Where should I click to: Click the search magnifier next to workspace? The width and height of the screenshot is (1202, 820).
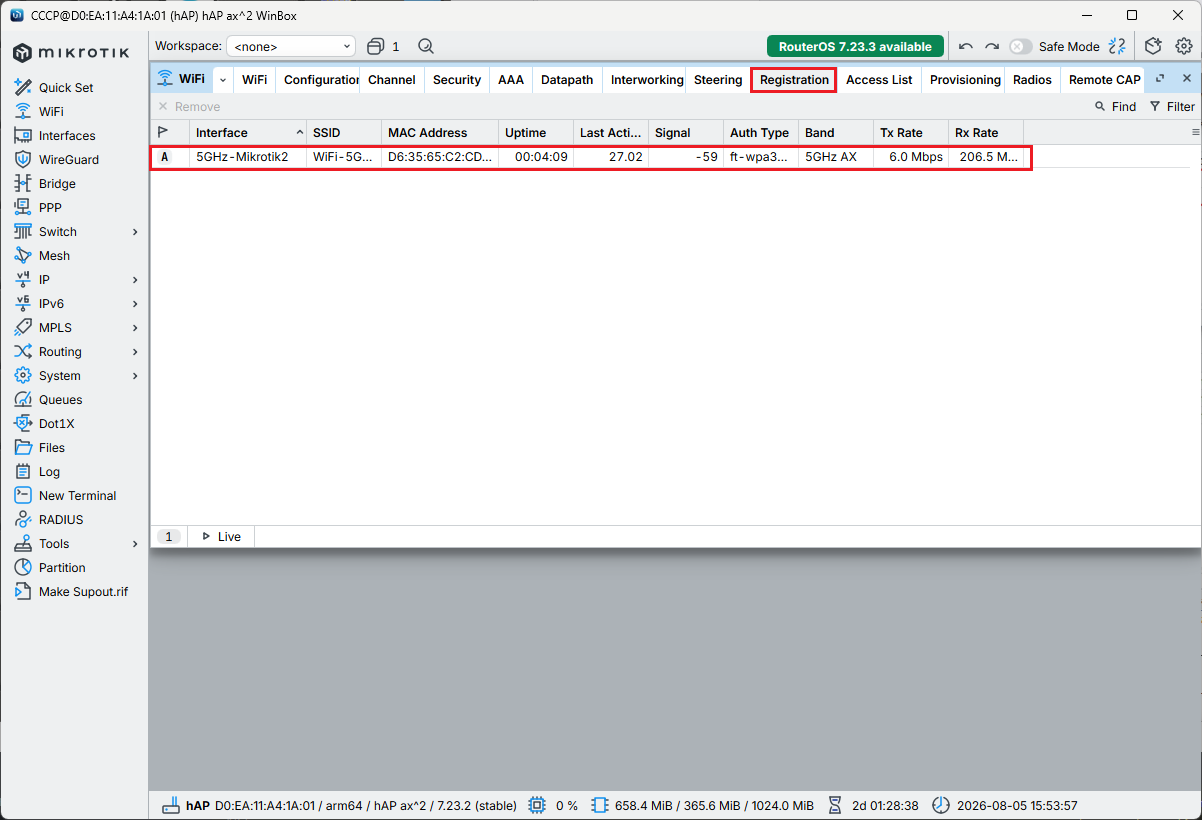(426, 46)
